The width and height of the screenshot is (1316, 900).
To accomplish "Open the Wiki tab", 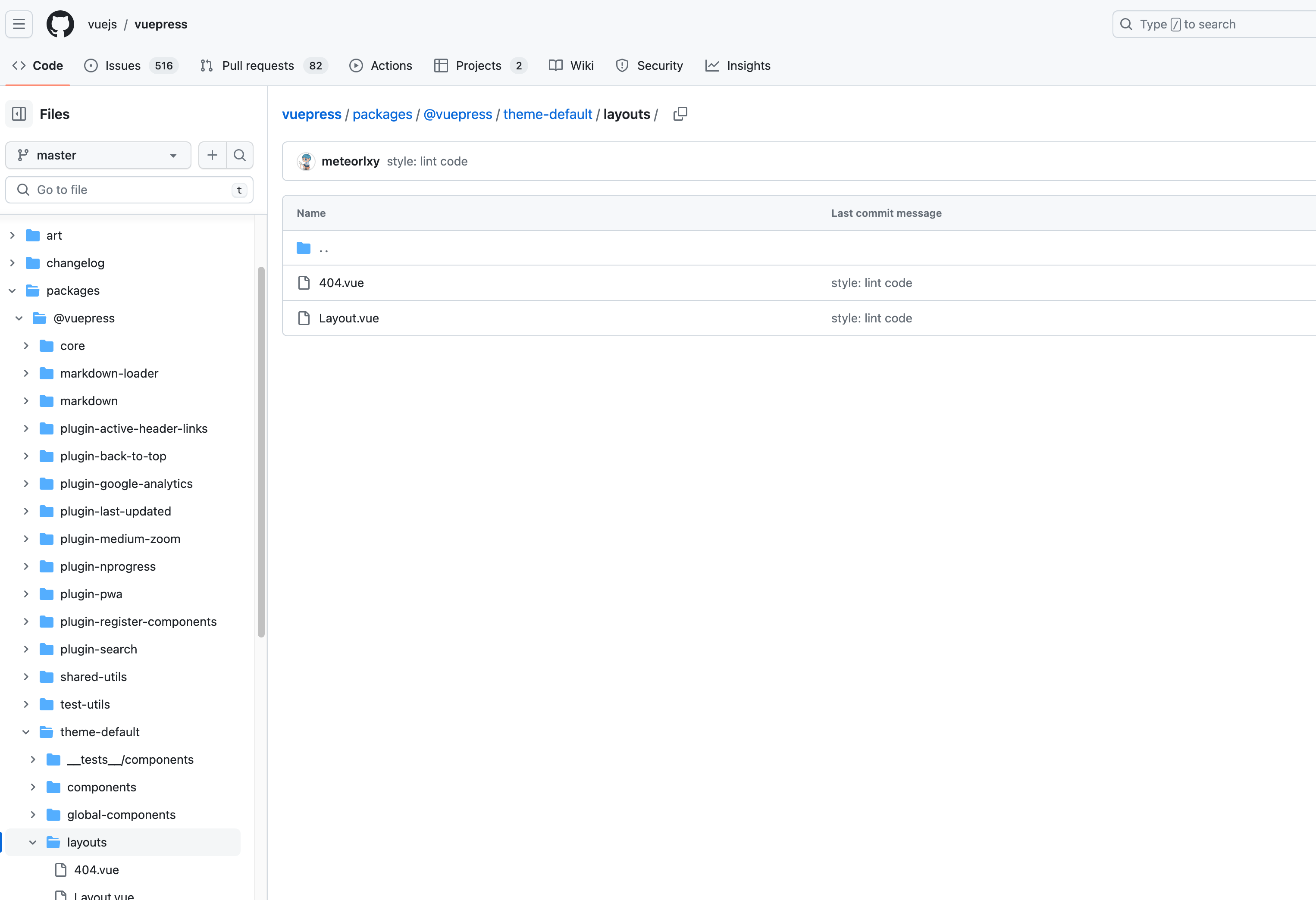I will point(571,66).
